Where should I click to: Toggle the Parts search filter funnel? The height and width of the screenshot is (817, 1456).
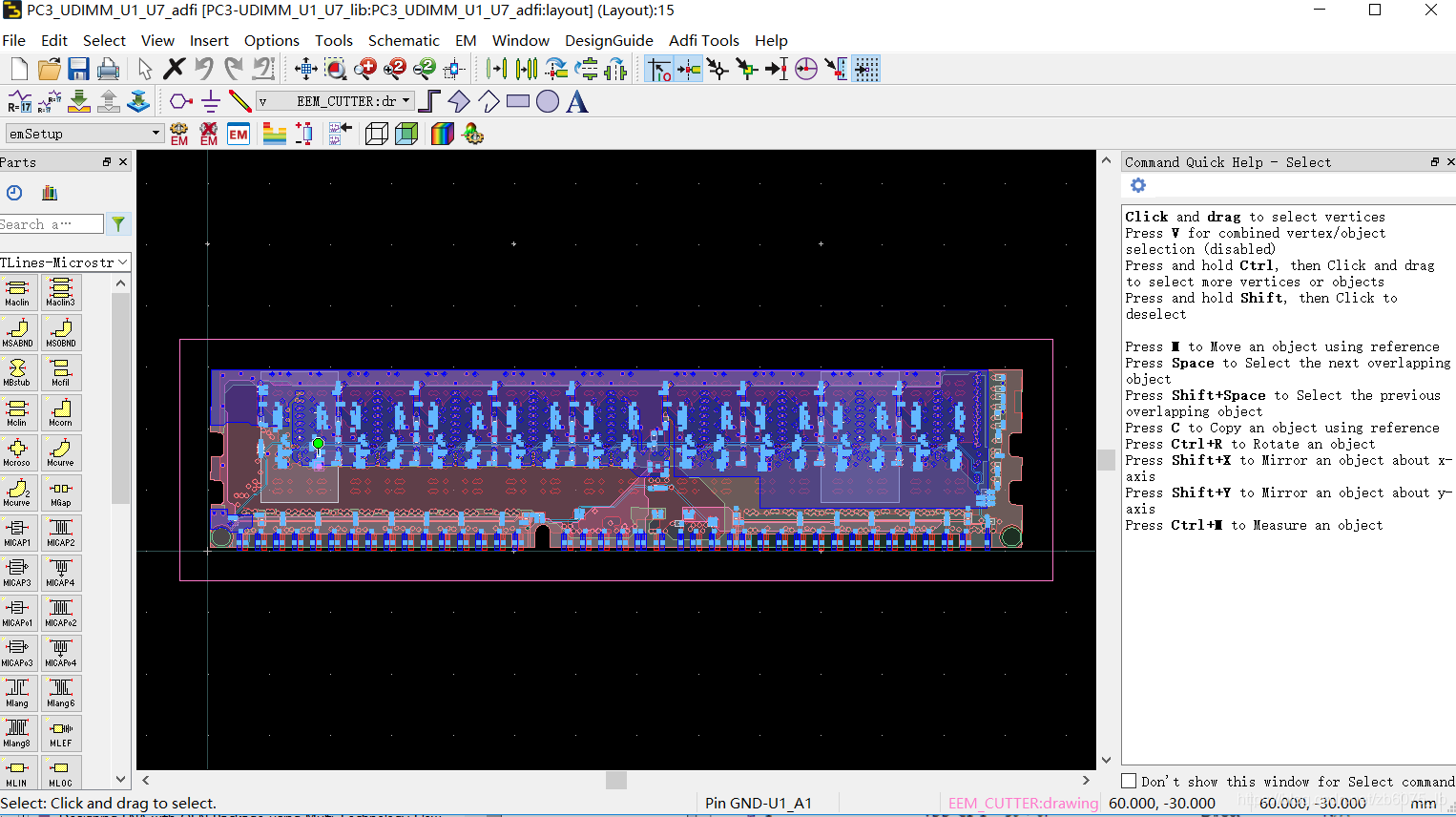pyautogui.click(x=118, y=224)
